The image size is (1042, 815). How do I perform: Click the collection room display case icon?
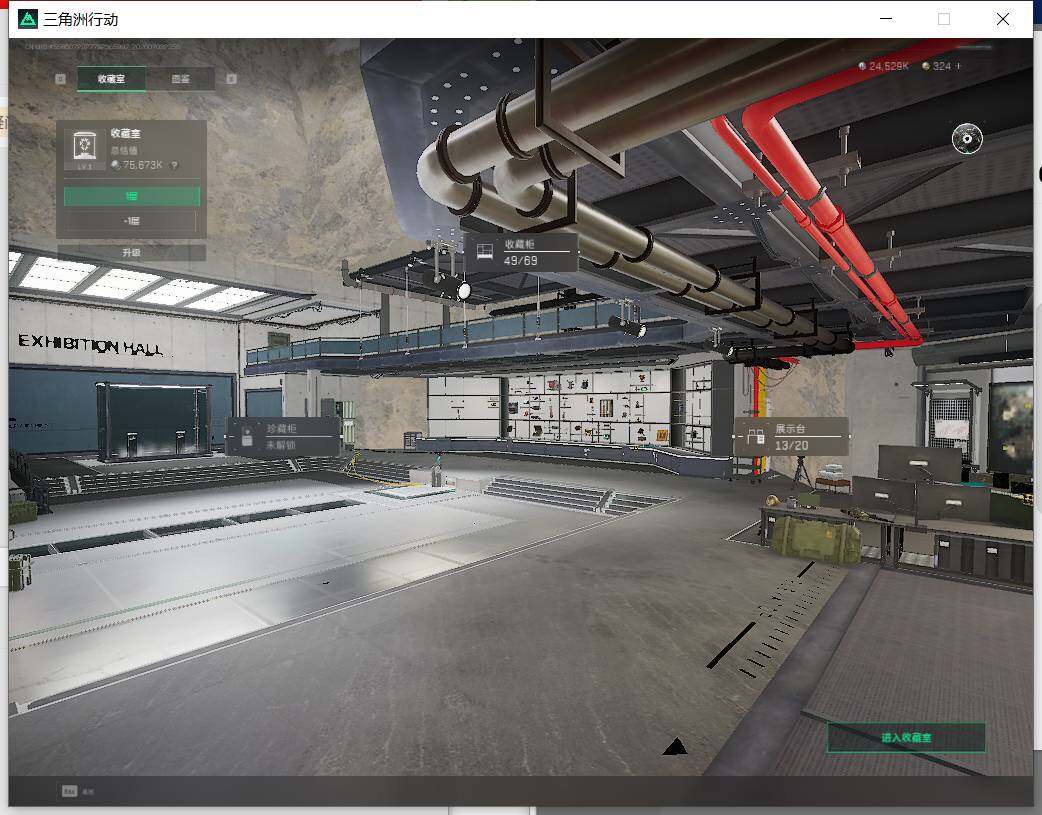pos(84,148)
